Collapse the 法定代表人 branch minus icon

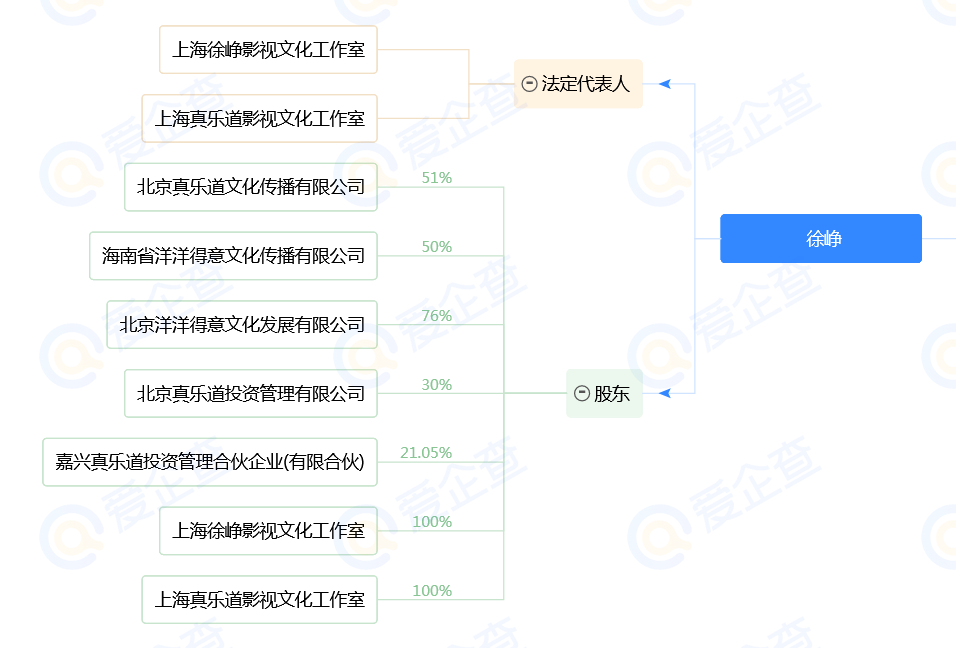click(x=530, y=84)
